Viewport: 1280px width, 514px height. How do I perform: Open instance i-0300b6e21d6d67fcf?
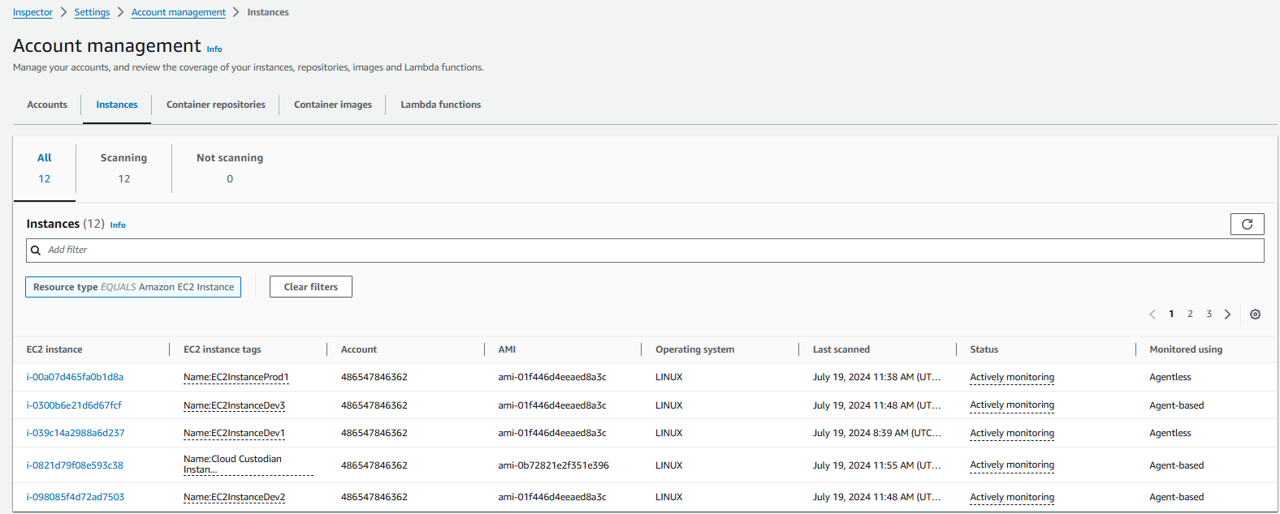[x=74, y=405]
